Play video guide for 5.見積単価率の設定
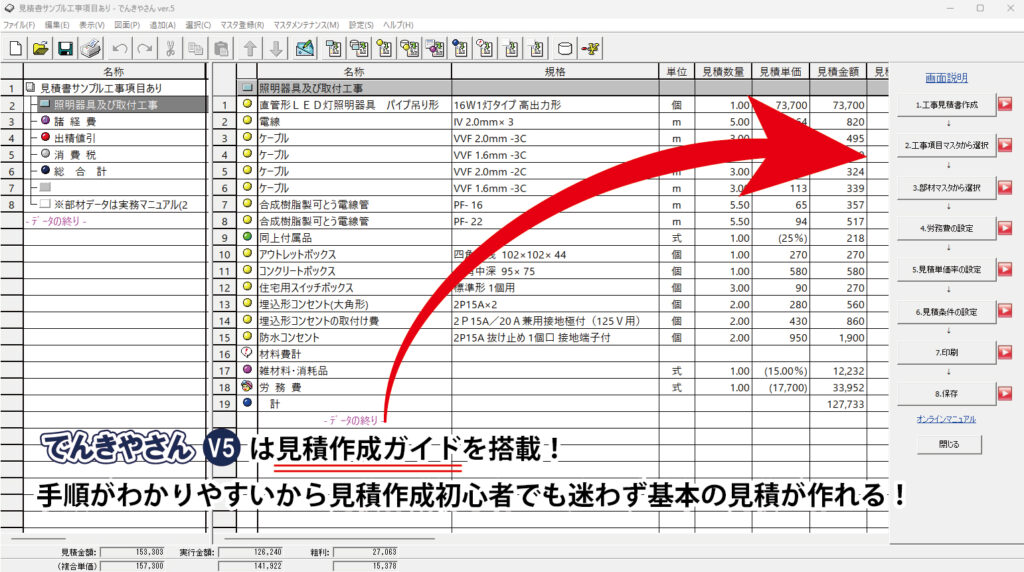1024x572 pixels. point(1005,269)
